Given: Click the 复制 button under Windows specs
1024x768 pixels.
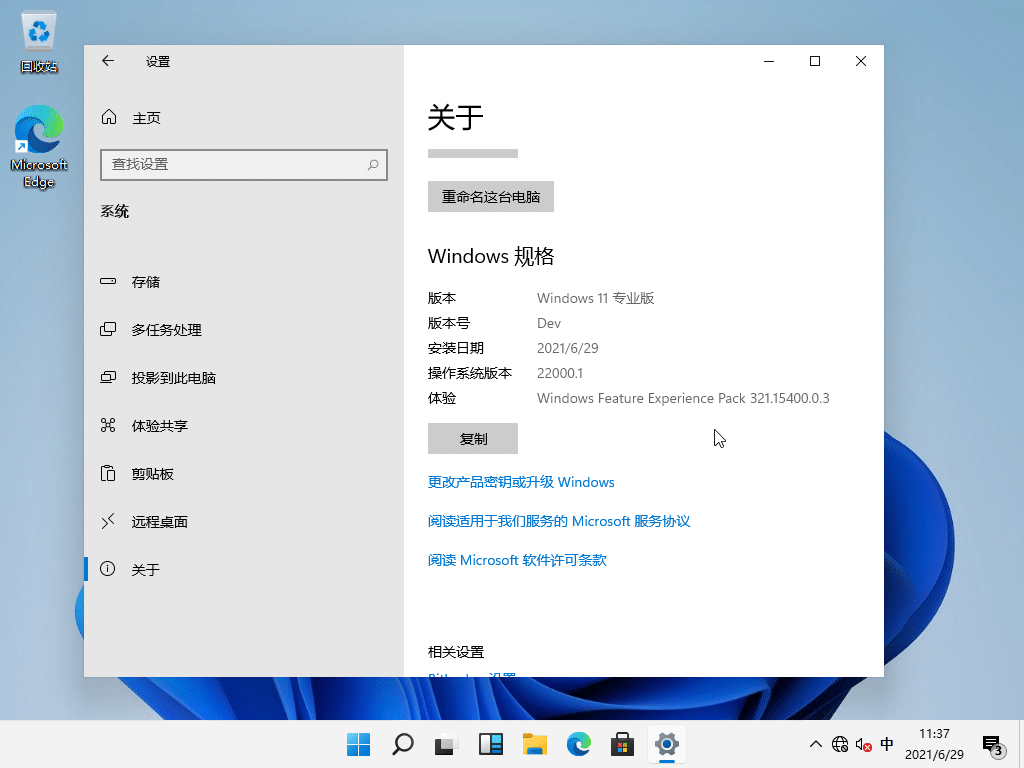Looking at the screenshot, I should [x=473, y=438].
